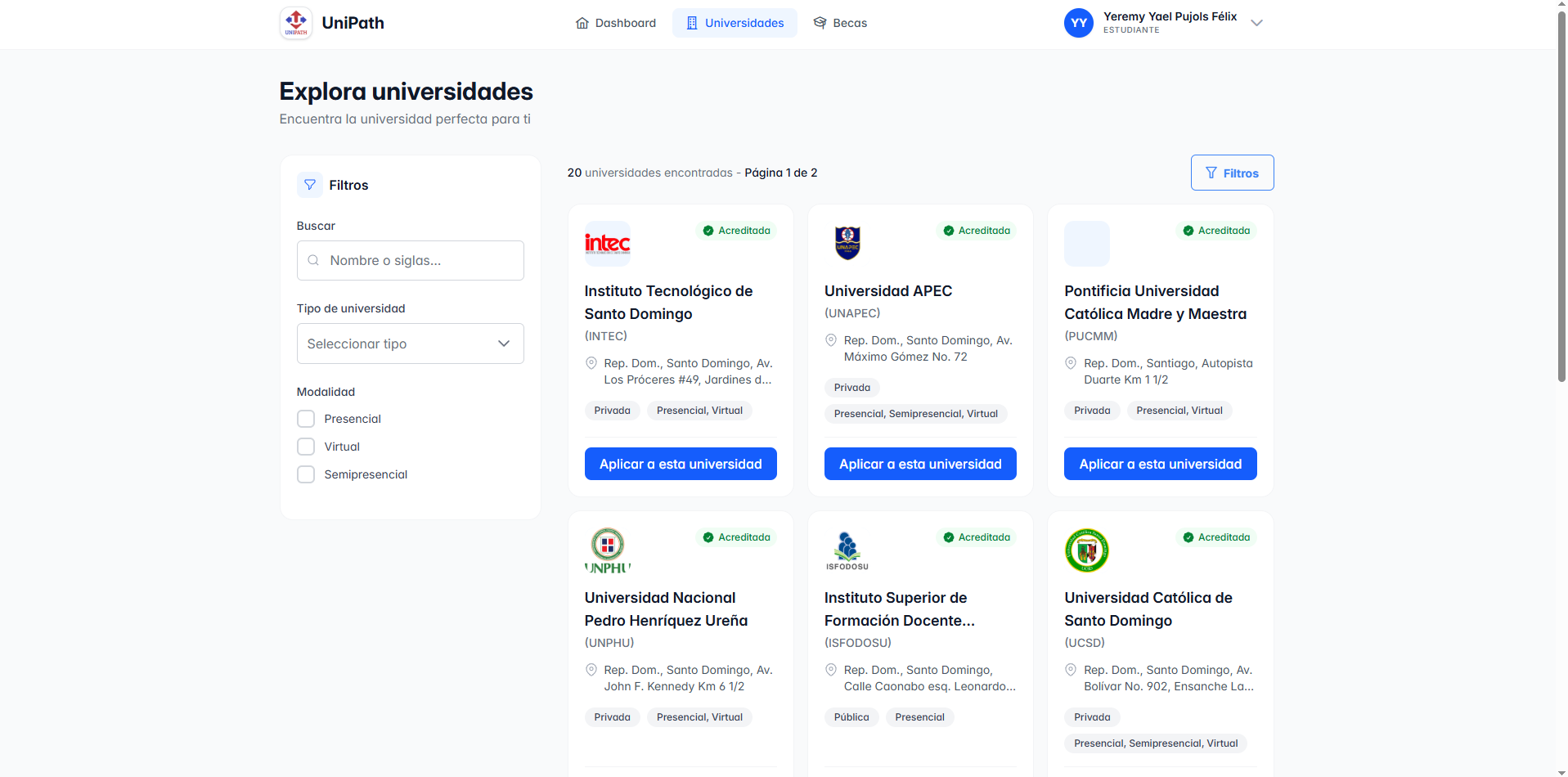Select the Universidades tab
This screenshot has height=777, width=1568.
[x=735, y=23]
